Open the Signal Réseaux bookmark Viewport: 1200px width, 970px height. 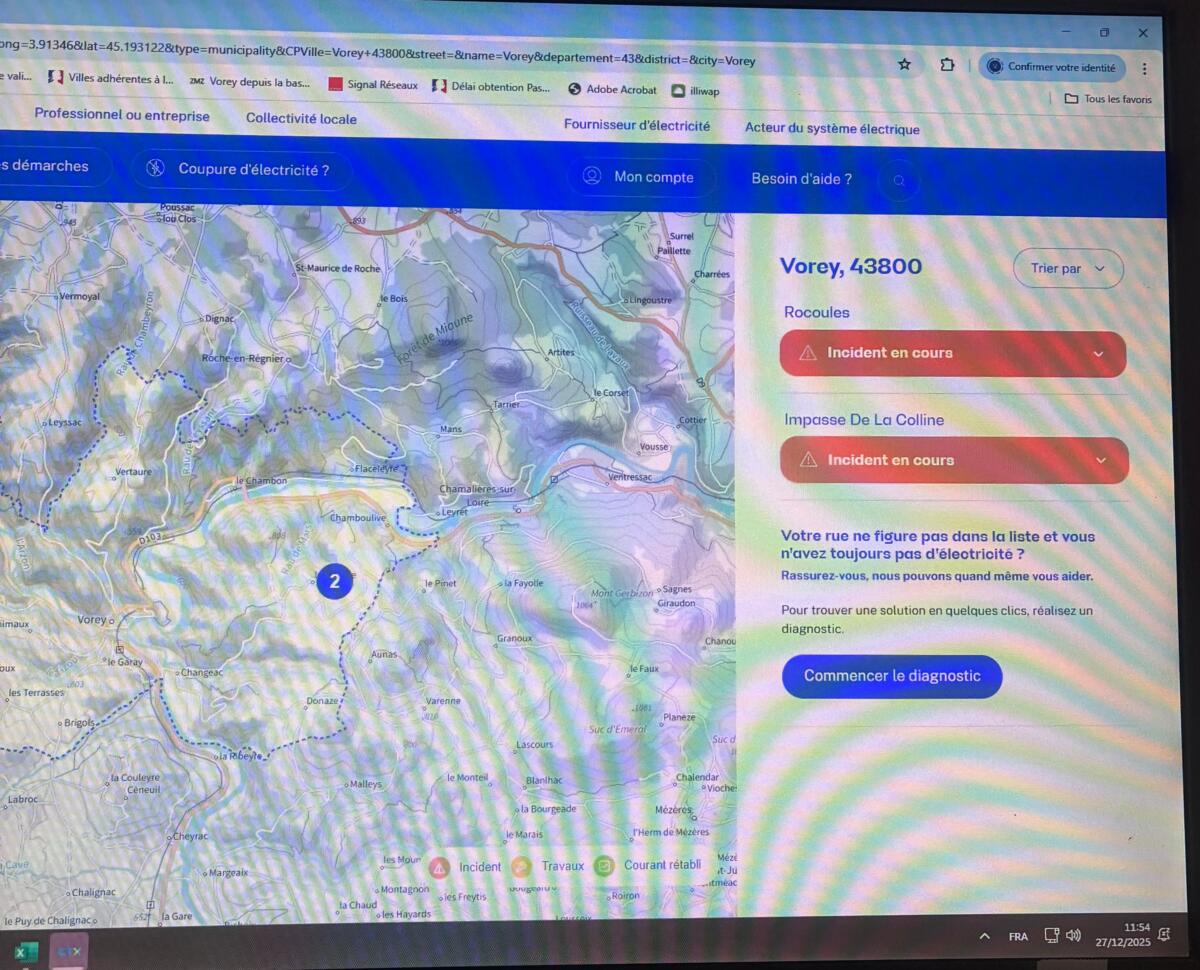(372, 85)
